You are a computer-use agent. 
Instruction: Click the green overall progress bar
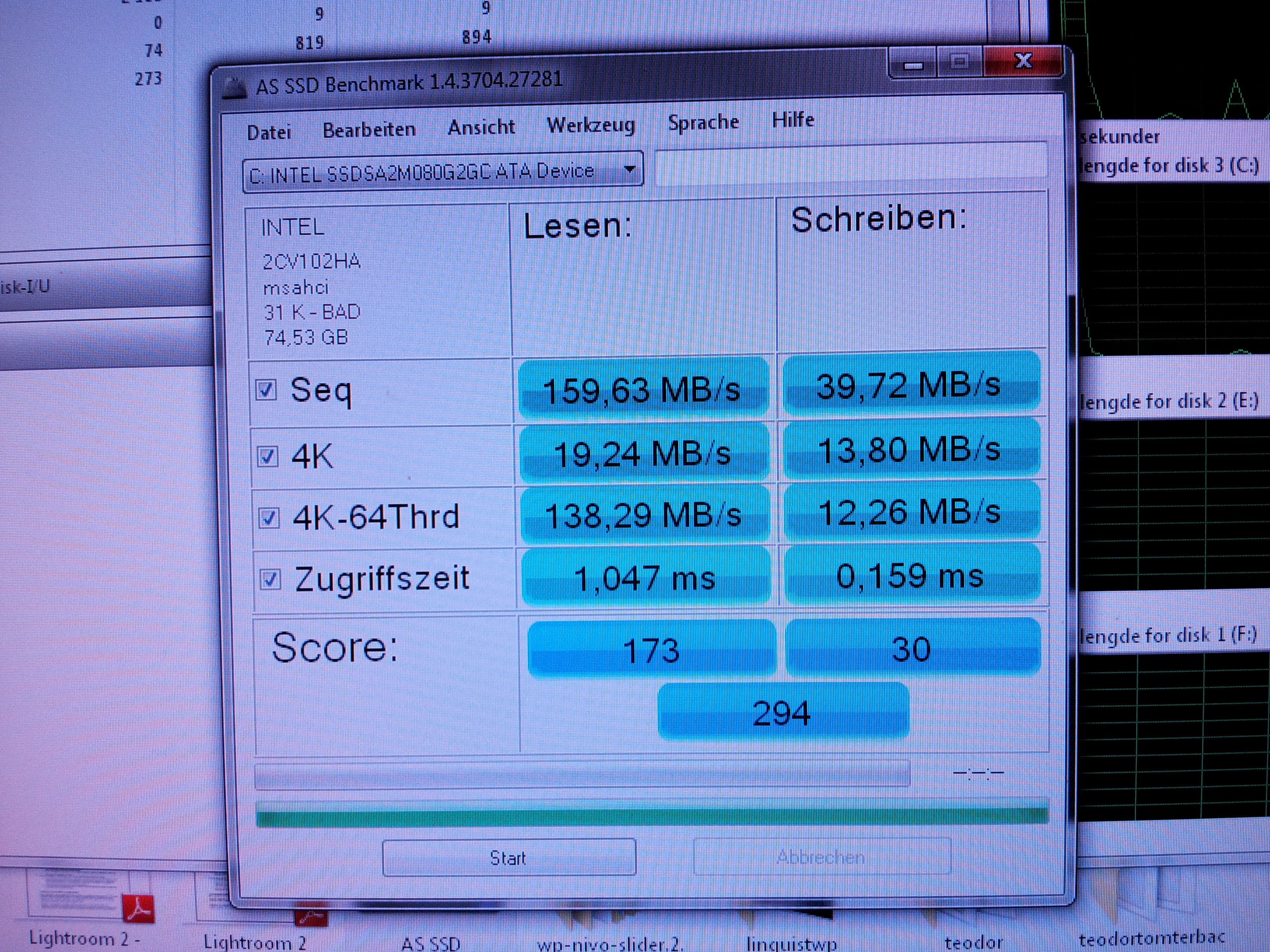(x=652, y=814)
